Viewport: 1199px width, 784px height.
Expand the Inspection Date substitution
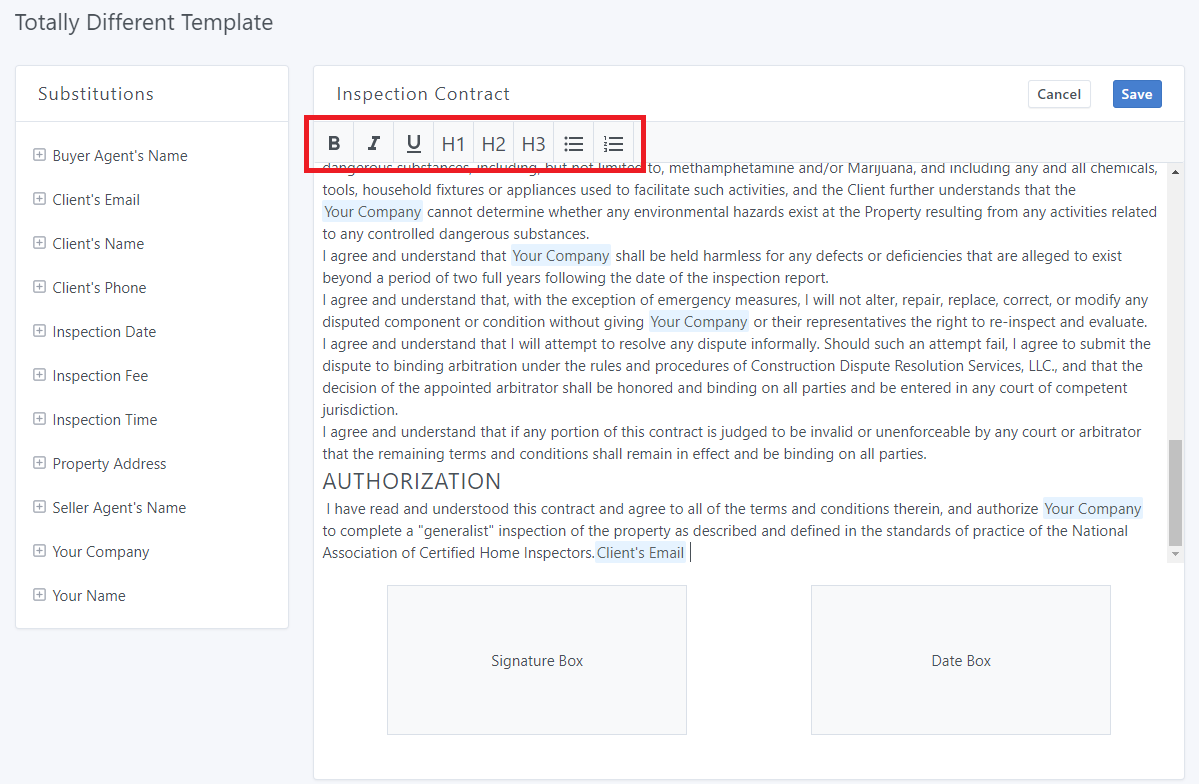pyautogui.click(x=39, y=331)
